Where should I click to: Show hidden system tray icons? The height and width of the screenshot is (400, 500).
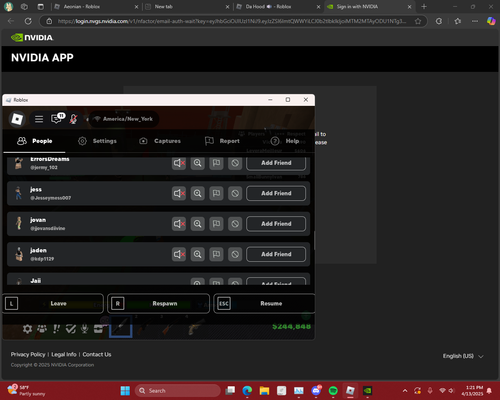click(x=405, y=390)
